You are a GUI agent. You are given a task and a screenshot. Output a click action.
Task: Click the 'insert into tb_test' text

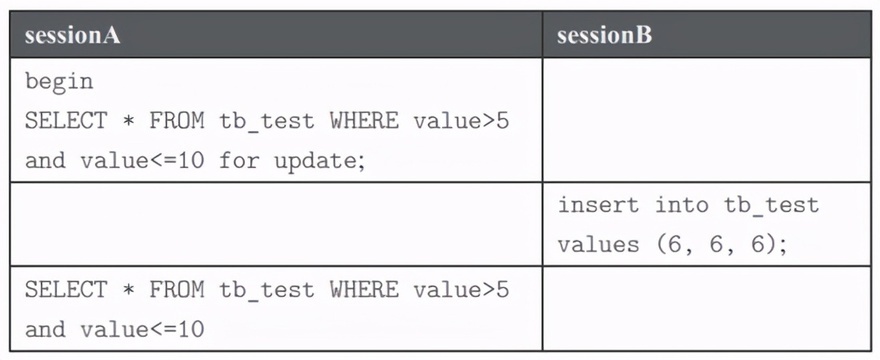pyautogui.click(x=688, y=206)
